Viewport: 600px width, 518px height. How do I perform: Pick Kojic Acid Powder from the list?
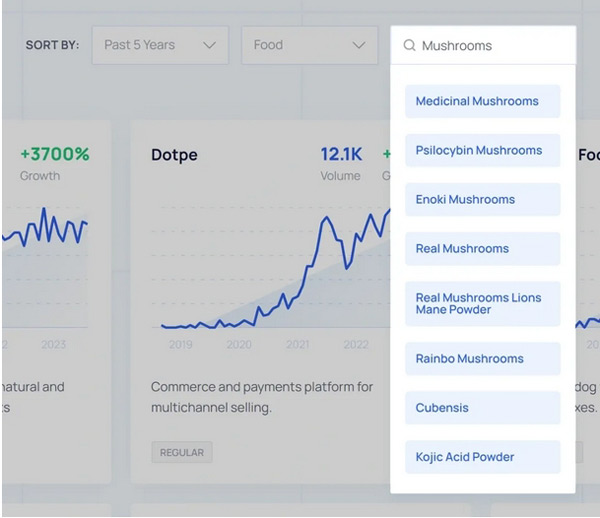(482, 457)
